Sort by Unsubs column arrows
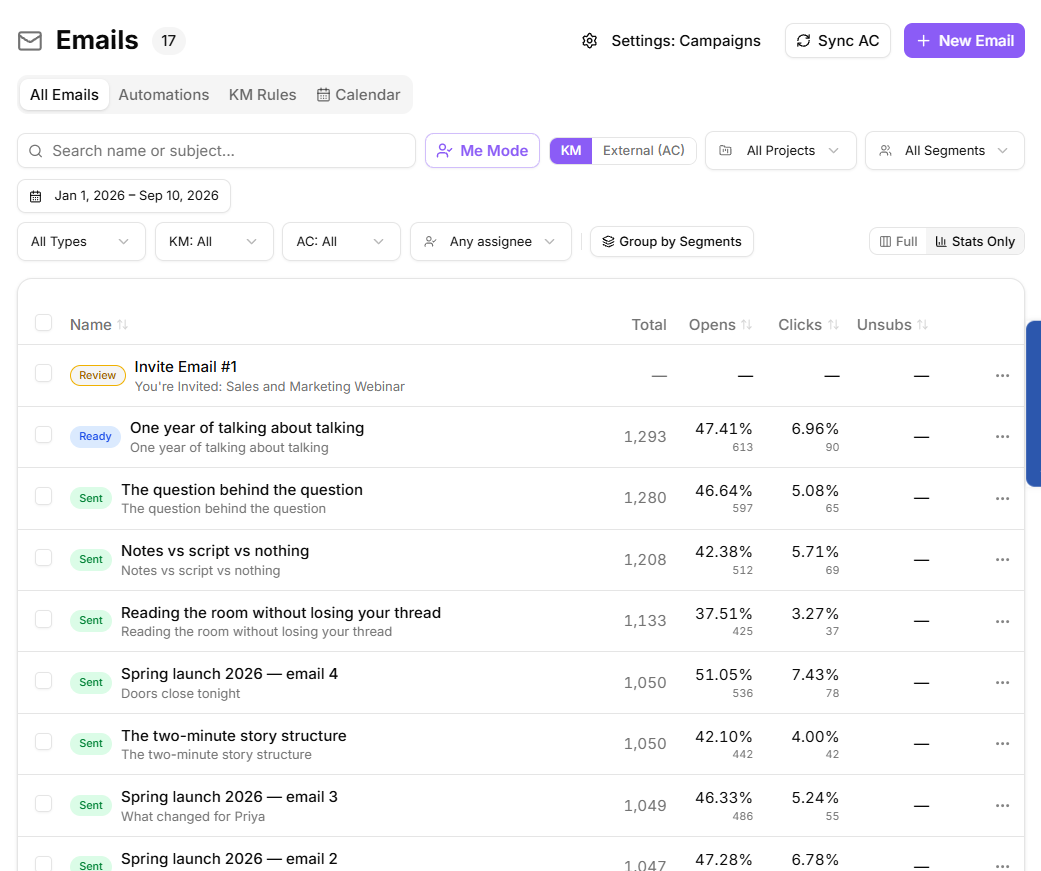The width and height of the screenshot is (1041, 871). pyautogui.click(x=922, y=325)
